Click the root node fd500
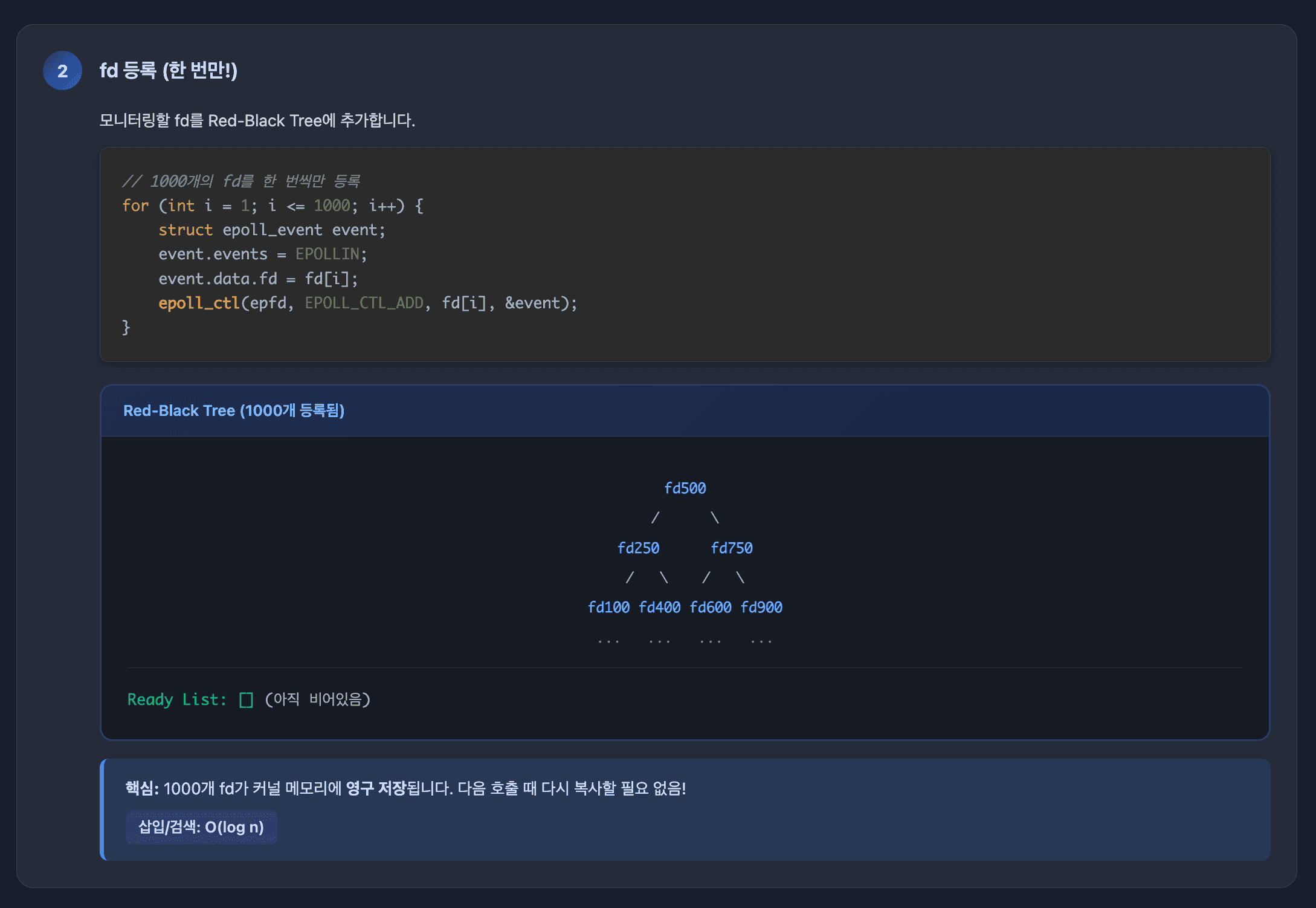This screenshot has height=908, width=1316. pos(685,488)
